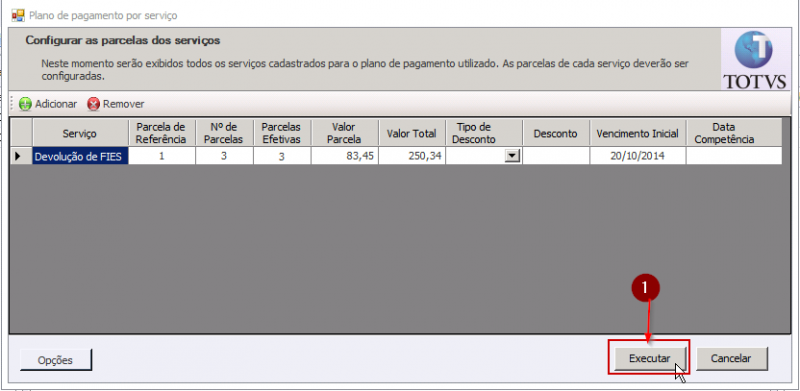This screenshot has width=800, height=391.
Task: Click the Vencimento Inicial column header
Action: click(x=638, y=133)
